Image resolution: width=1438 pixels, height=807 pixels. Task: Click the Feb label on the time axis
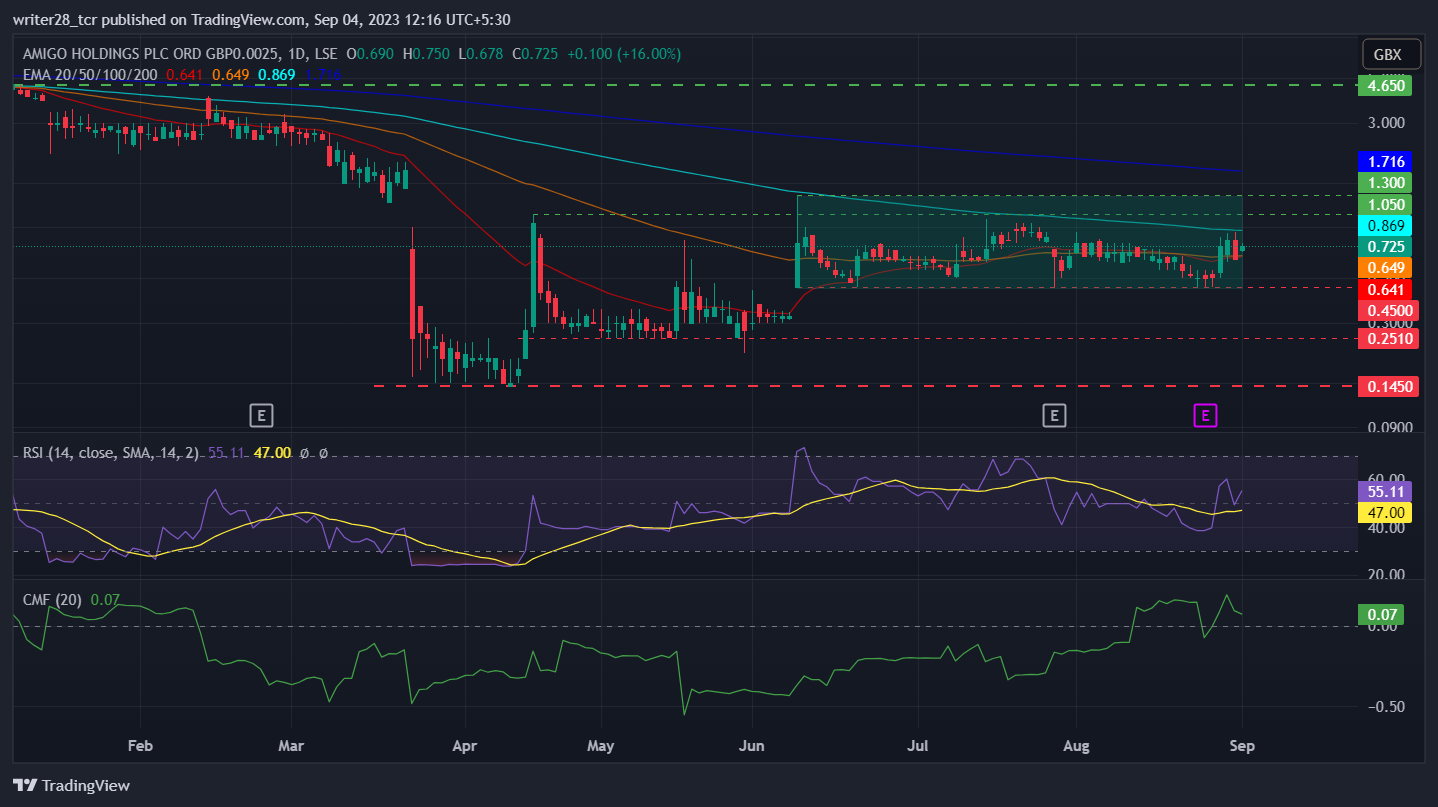click(140, 746)
